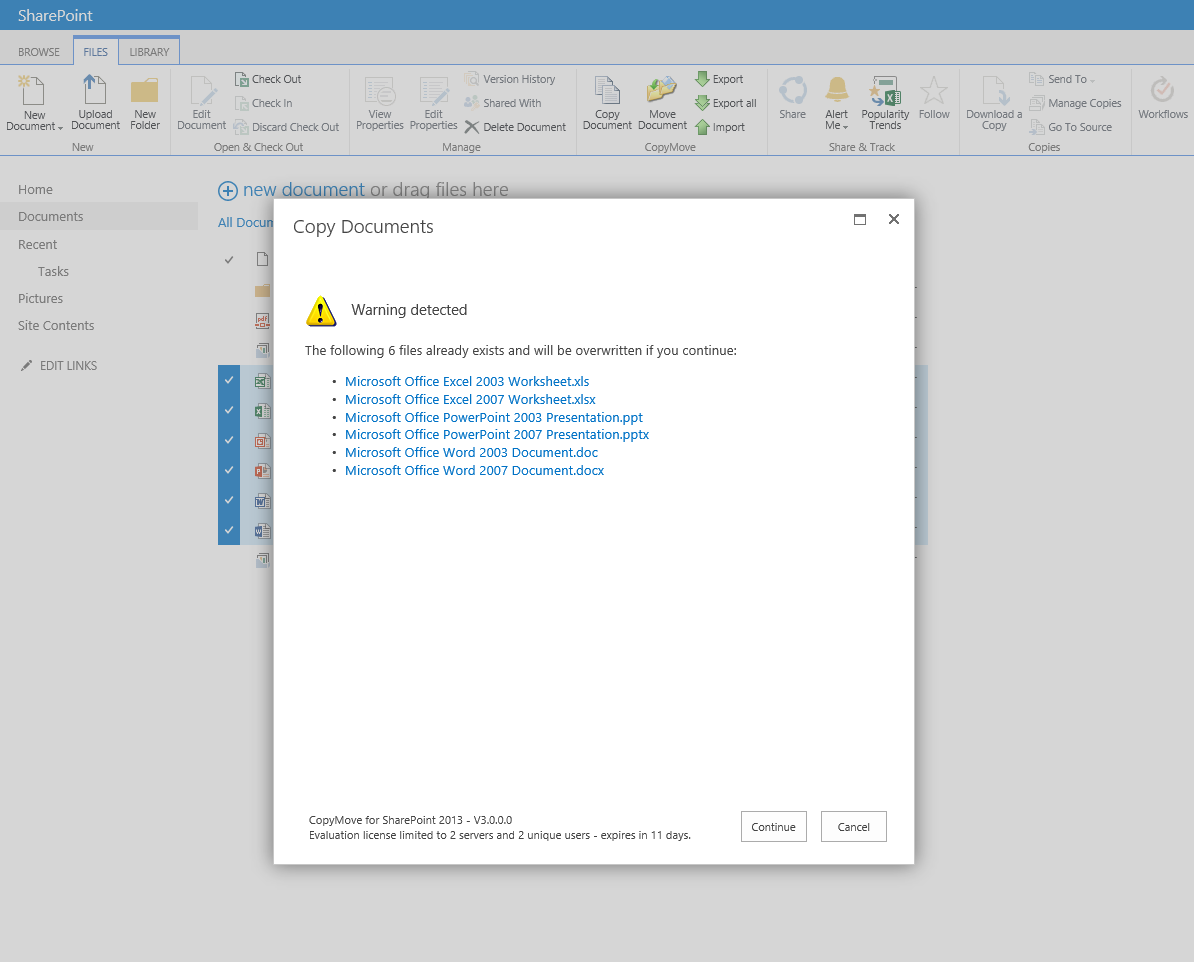
Task: Expand the Send To dropdown
Action: pyautogui.click(x=1092, y=81)
